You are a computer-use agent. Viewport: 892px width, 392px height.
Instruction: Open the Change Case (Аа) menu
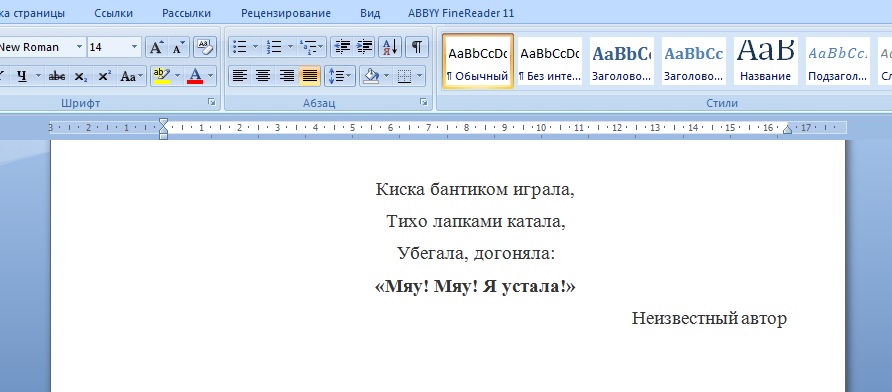pos(132,76)
